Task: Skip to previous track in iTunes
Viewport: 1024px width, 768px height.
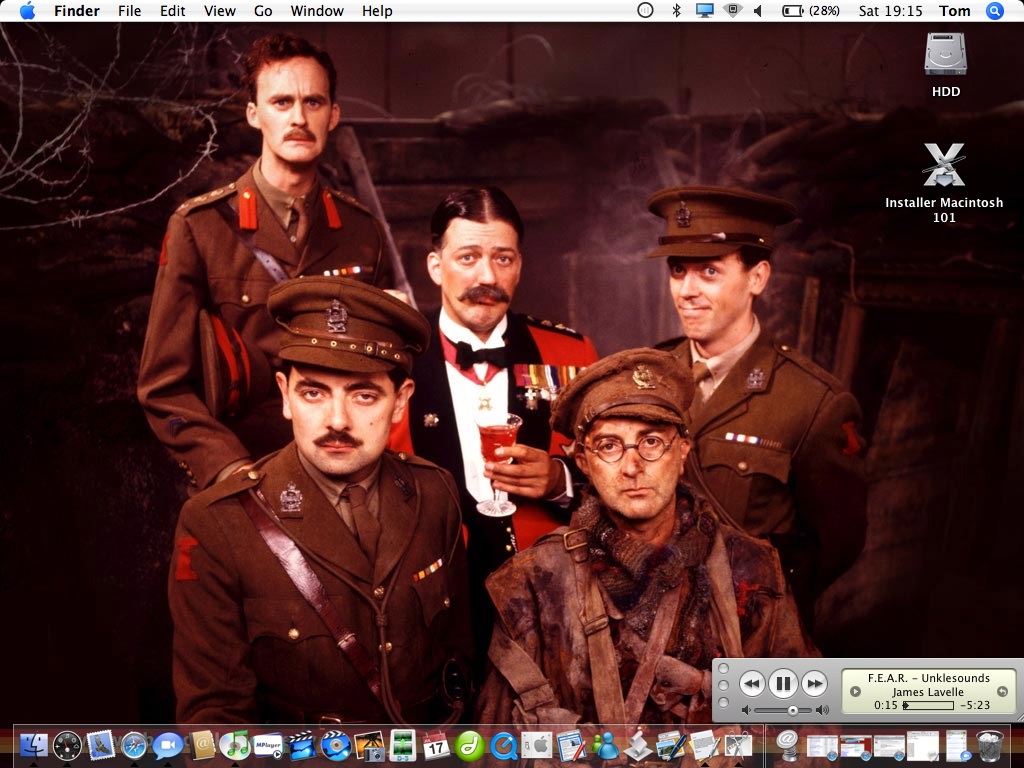Action: [752, 684]
